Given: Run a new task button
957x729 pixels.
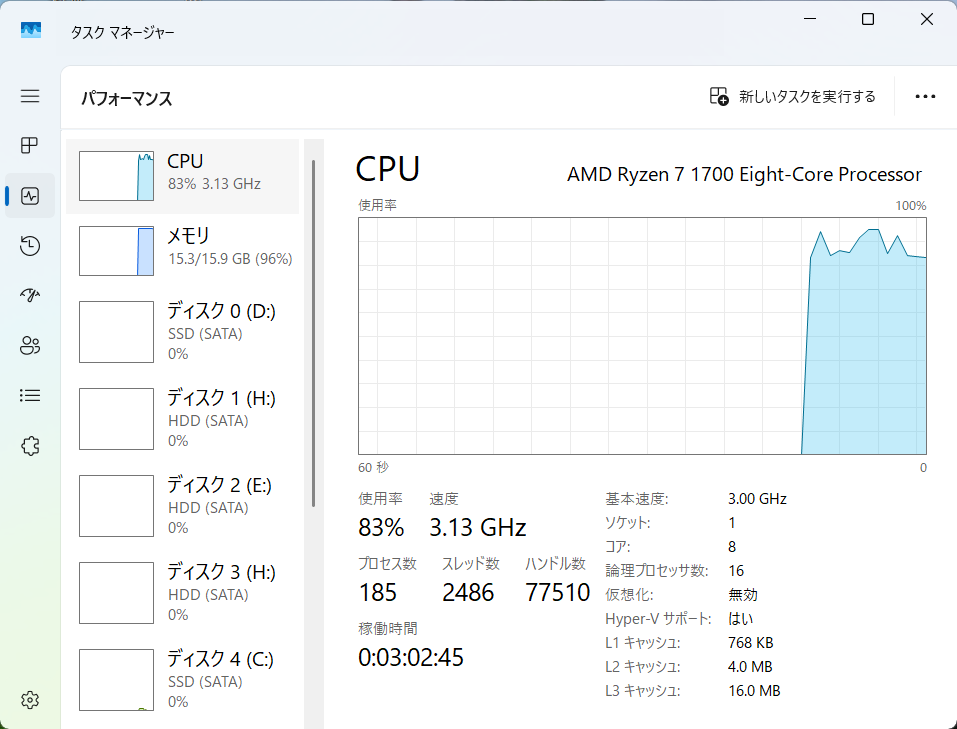Looking at the screenshot, I should pos(792,97).
